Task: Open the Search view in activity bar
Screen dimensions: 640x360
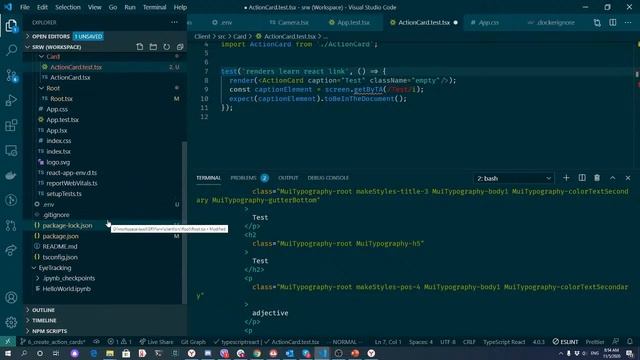Action: 11,50
